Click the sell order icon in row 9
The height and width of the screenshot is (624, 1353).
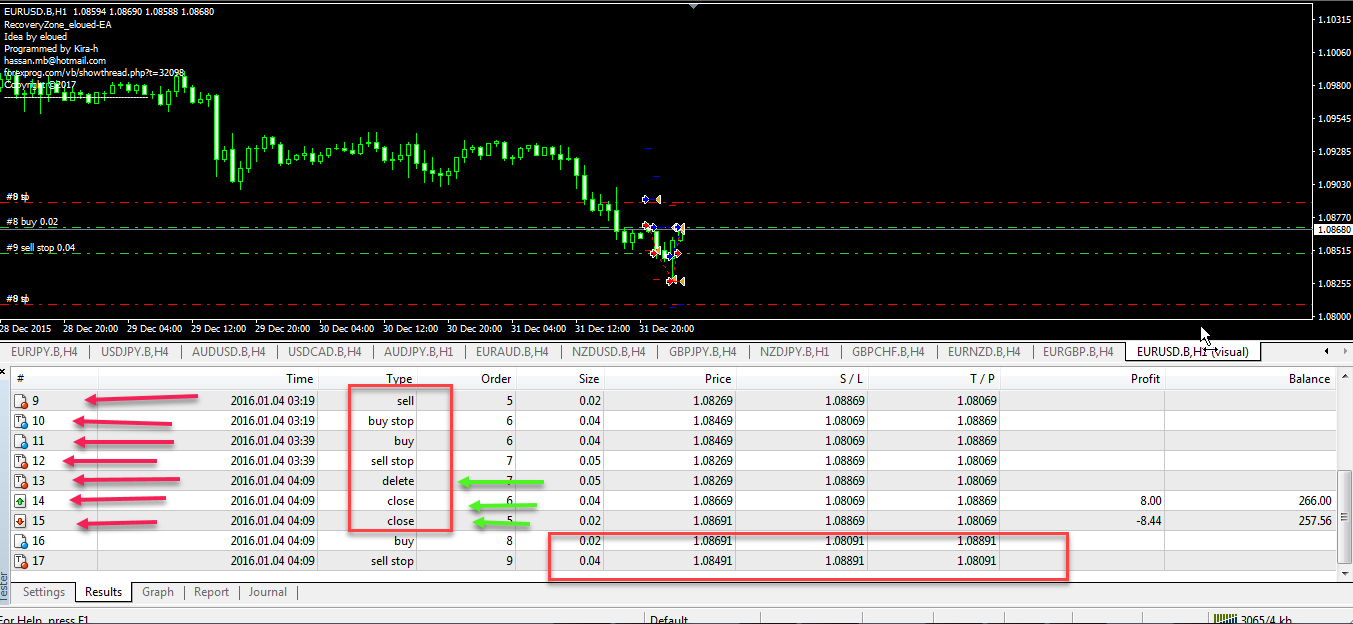(21, 401)
